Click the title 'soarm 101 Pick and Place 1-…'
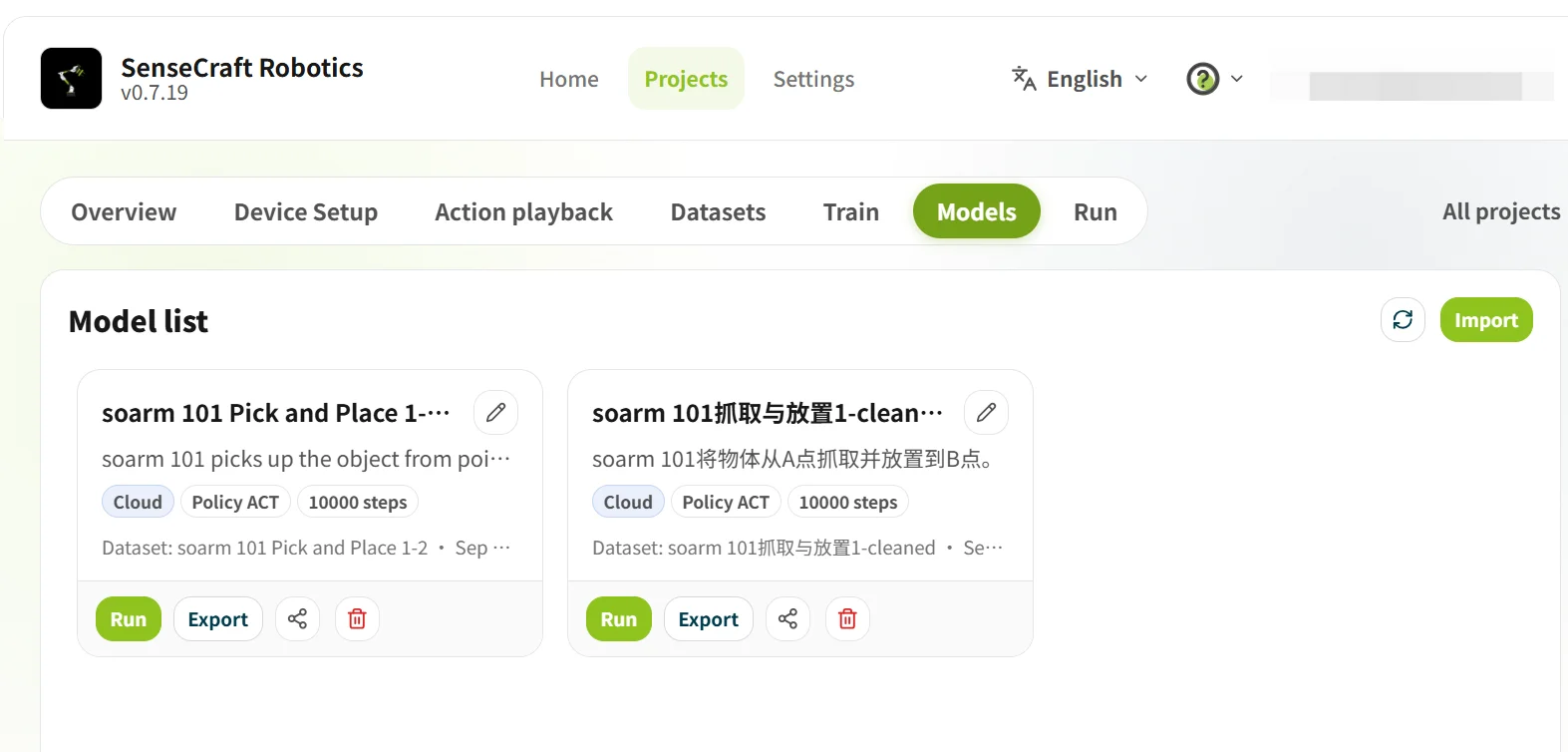The width and height of the screenshot is (1568, 752). click(x=276, y=413)
